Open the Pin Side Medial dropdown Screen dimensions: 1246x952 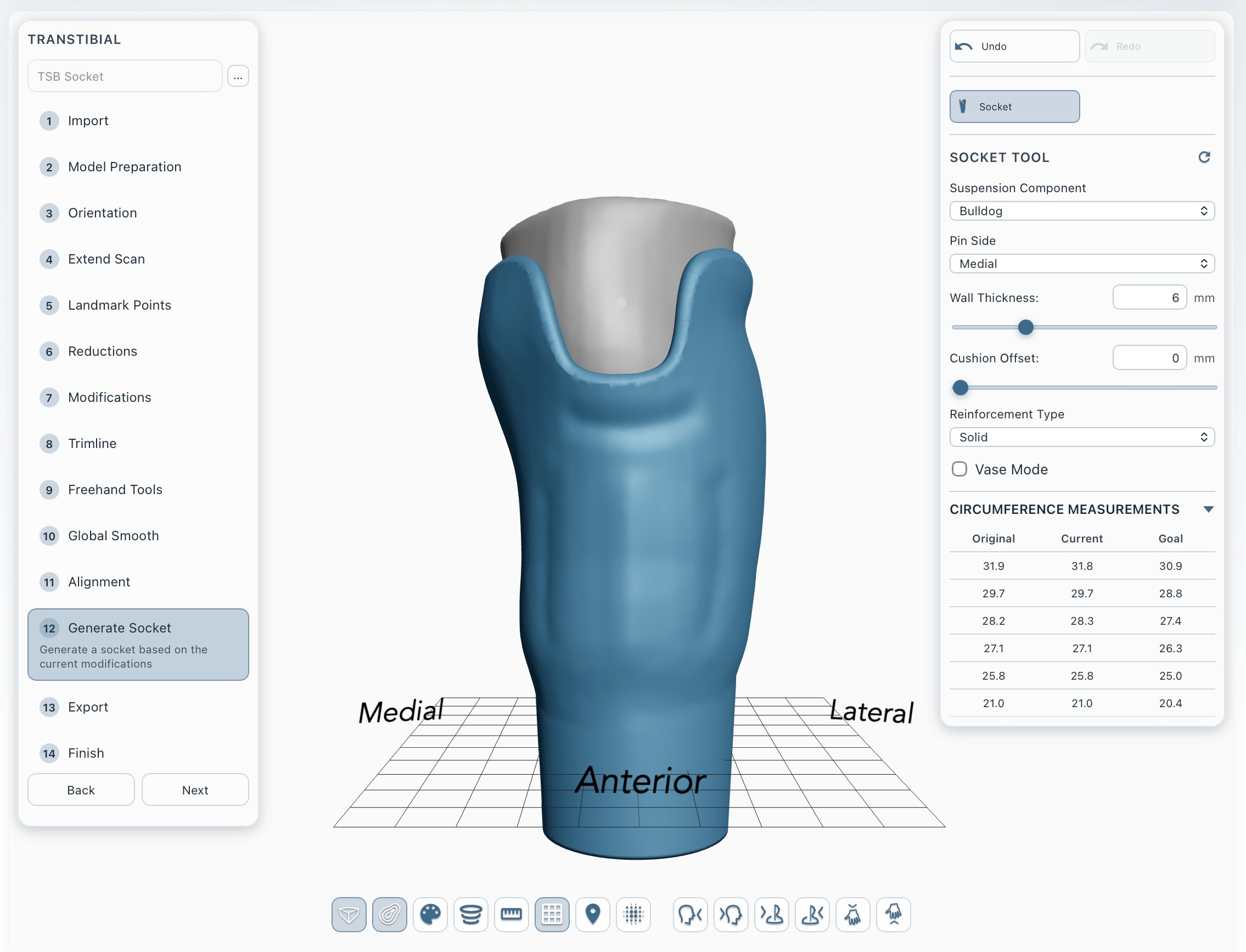click(x=1082, y=264)
